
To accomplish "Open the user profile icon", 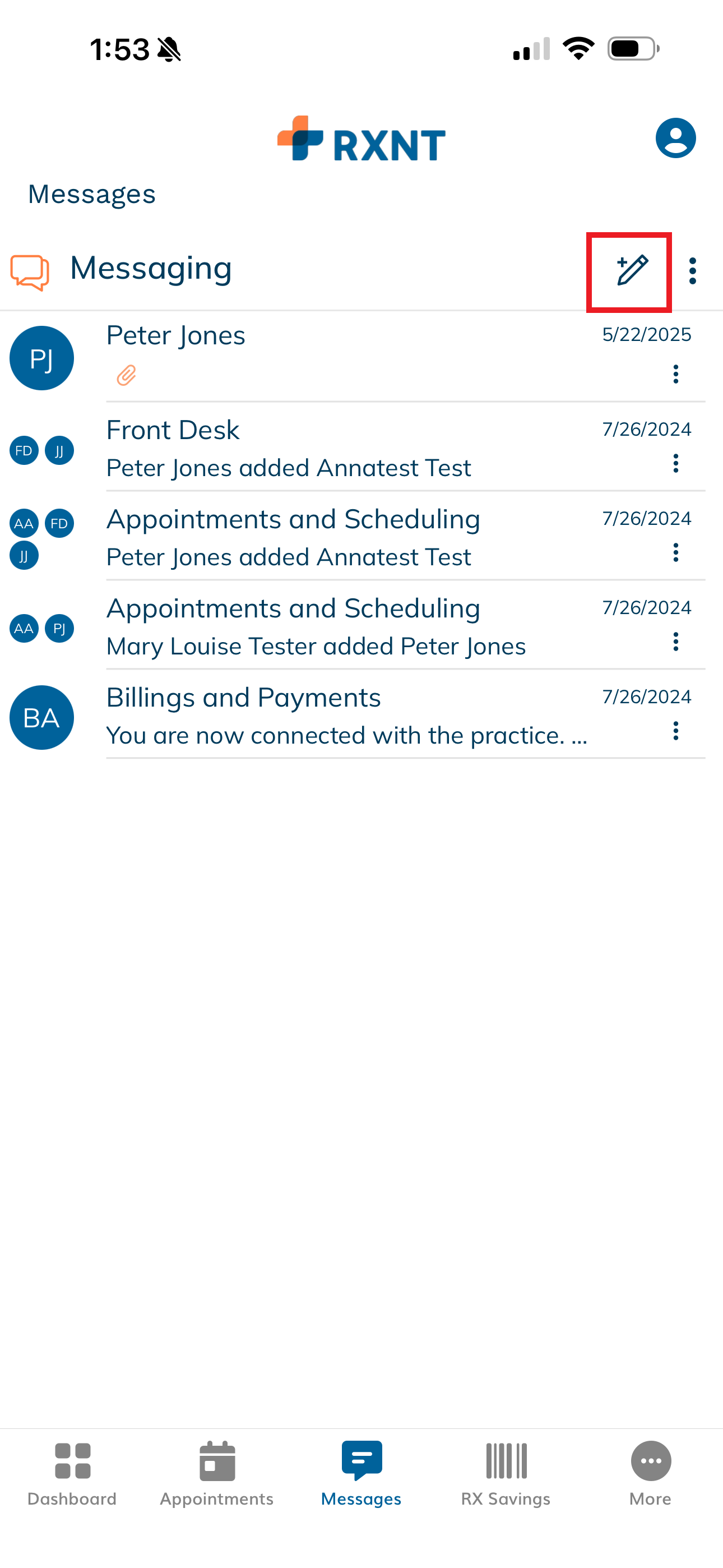I will (x=675, y=138).
